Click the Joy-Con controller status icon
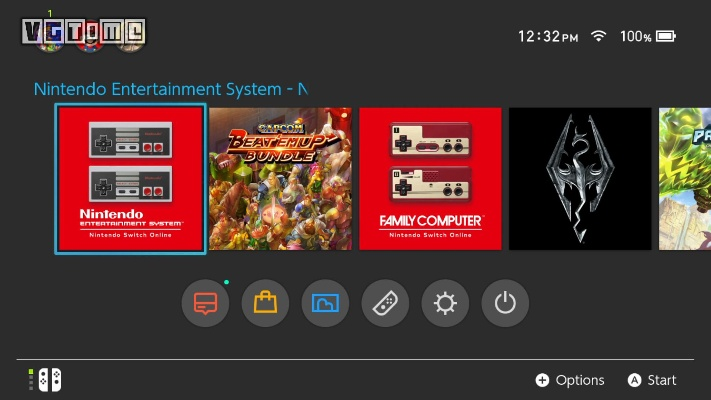Screen dimensions: 711x400 coord(45,380)
